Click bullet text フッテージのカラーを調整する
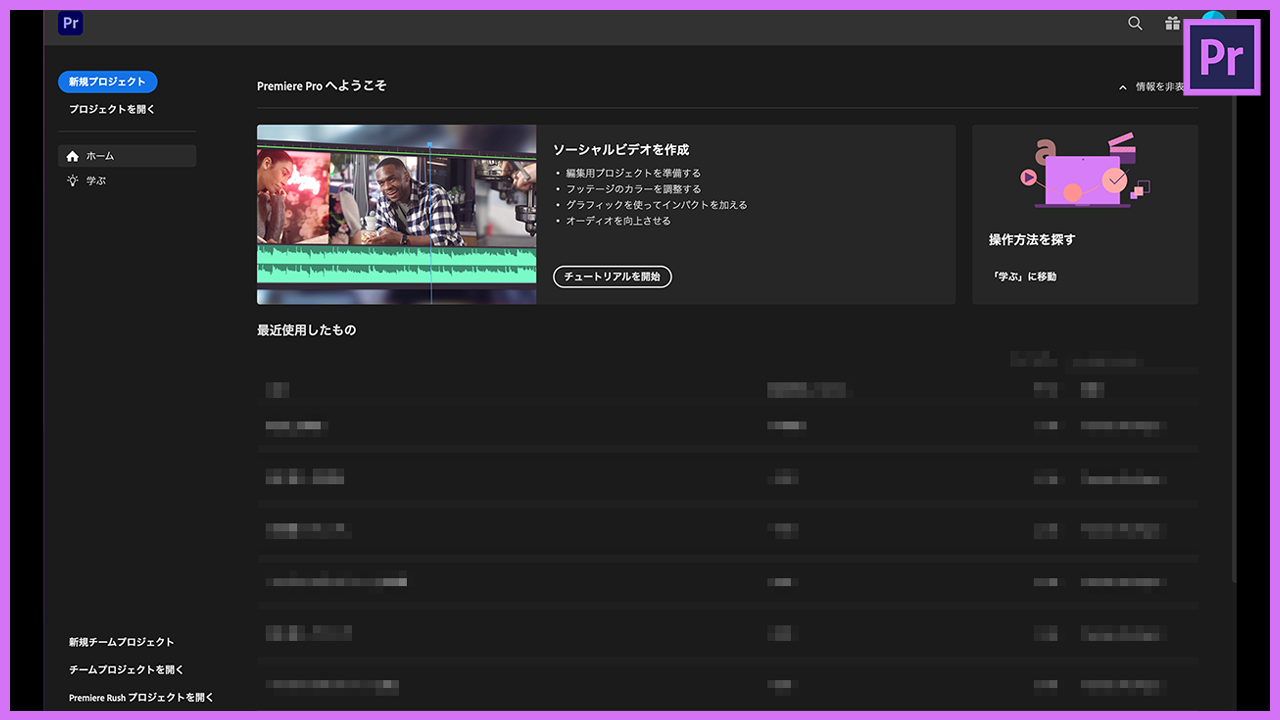Screen dimensions: 1280x720 click(x=633, y=189)
